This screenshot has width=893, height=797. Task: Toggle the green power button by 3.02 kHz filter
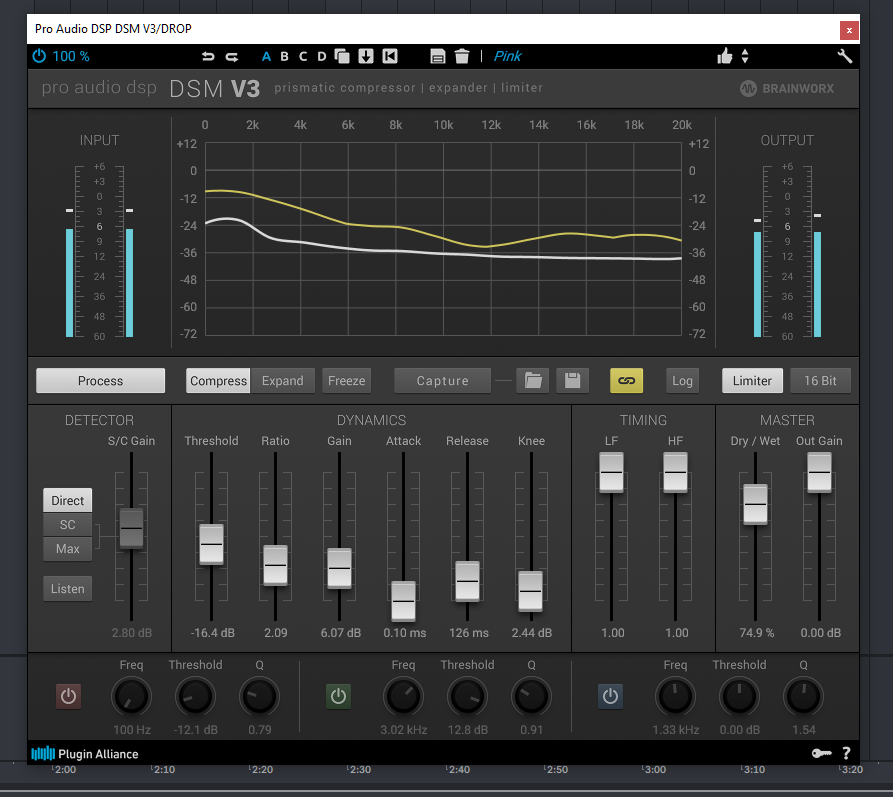click(338, 696)
